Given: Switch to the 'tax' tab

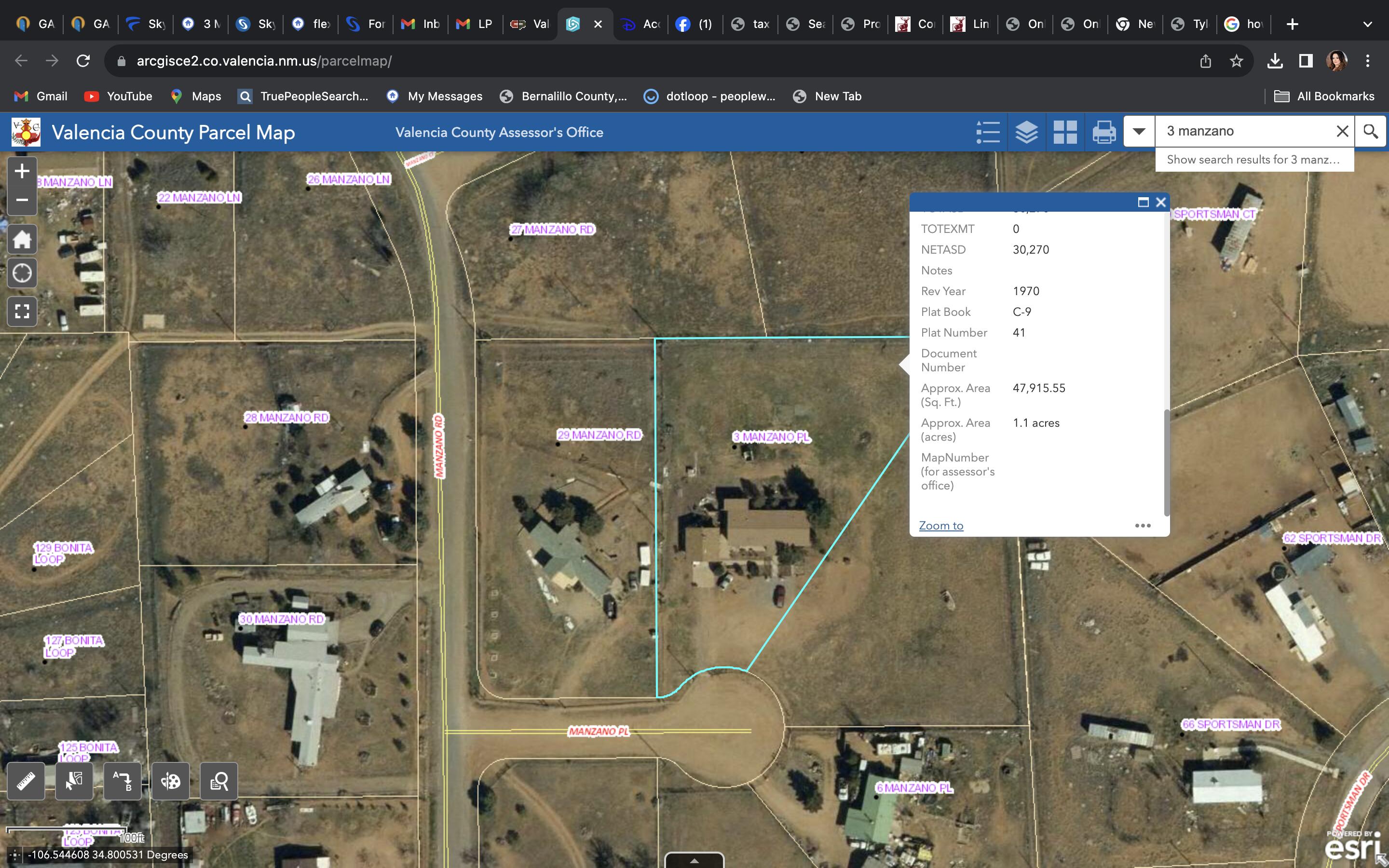Looking at the screenshot, I should click(750, 24).
